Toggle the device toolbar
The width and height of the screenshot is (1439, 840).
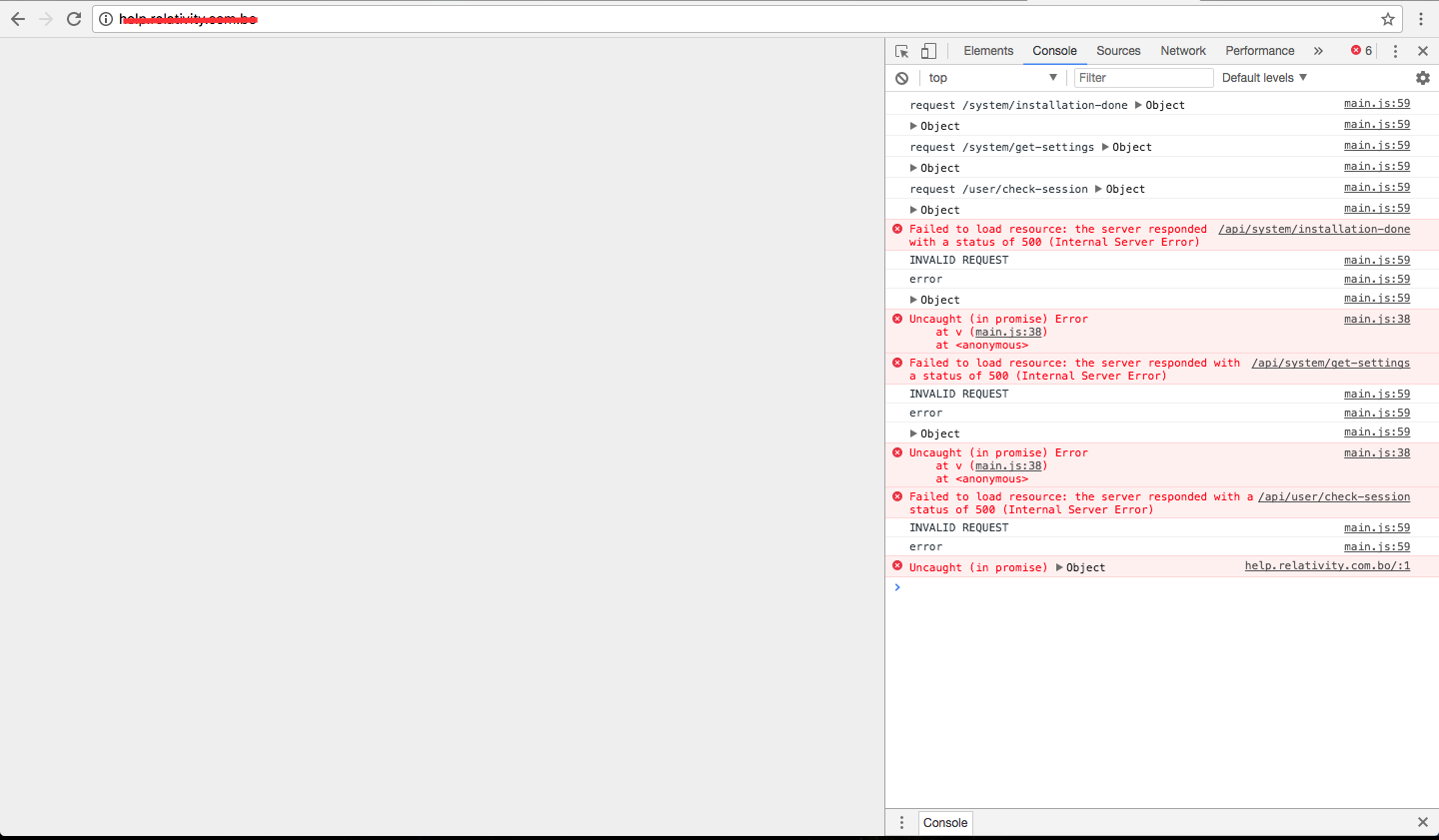(x=927, y=50)
